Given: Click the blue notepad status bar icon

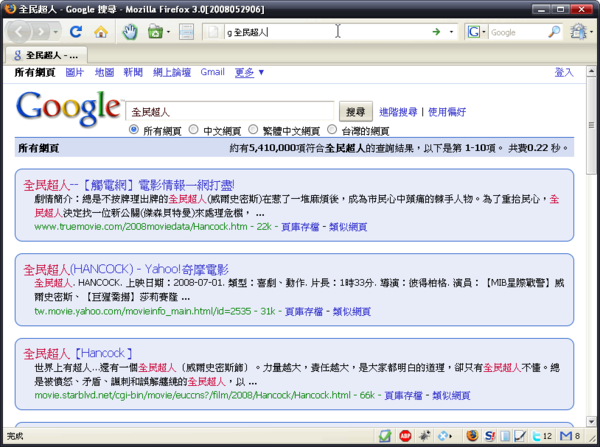Looking at the screenshot, I should point(505,436).
